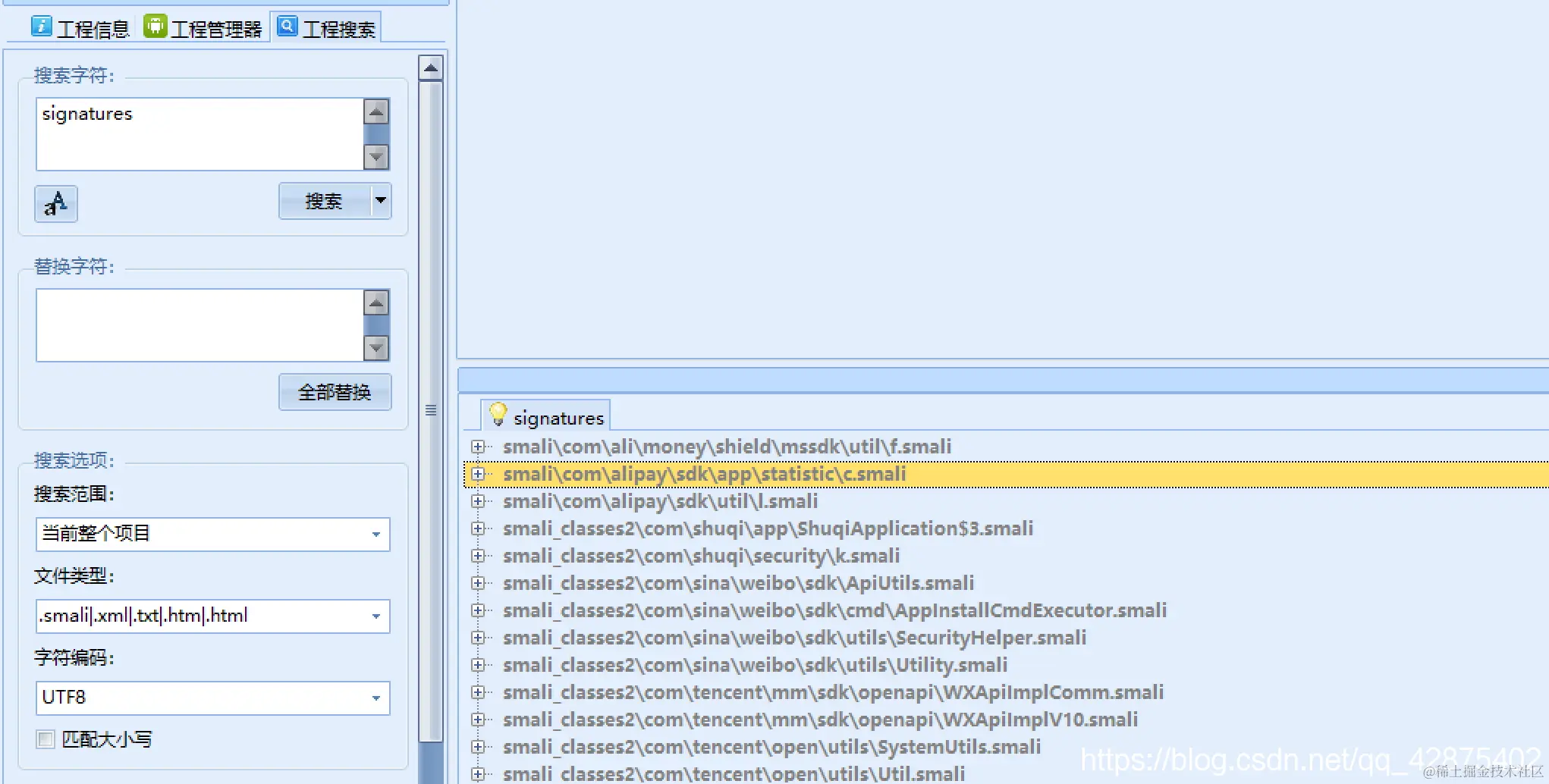1549x784 pixels.
Task: Click the font style 'A' icon button
Action: pos(56,203)
